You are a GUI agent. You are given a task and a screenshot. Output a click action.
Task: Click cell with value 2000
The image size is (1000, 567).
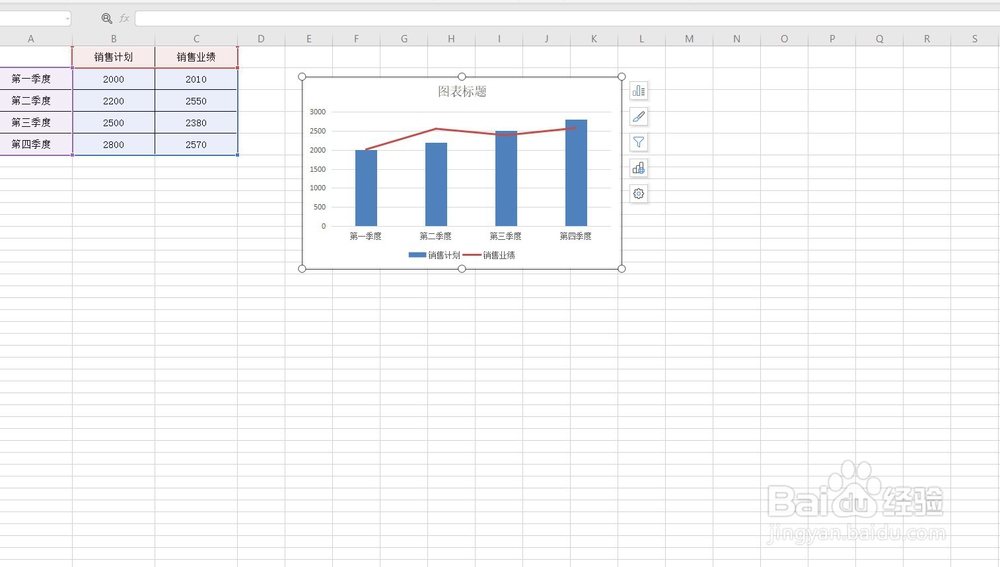tap(114, 79)
